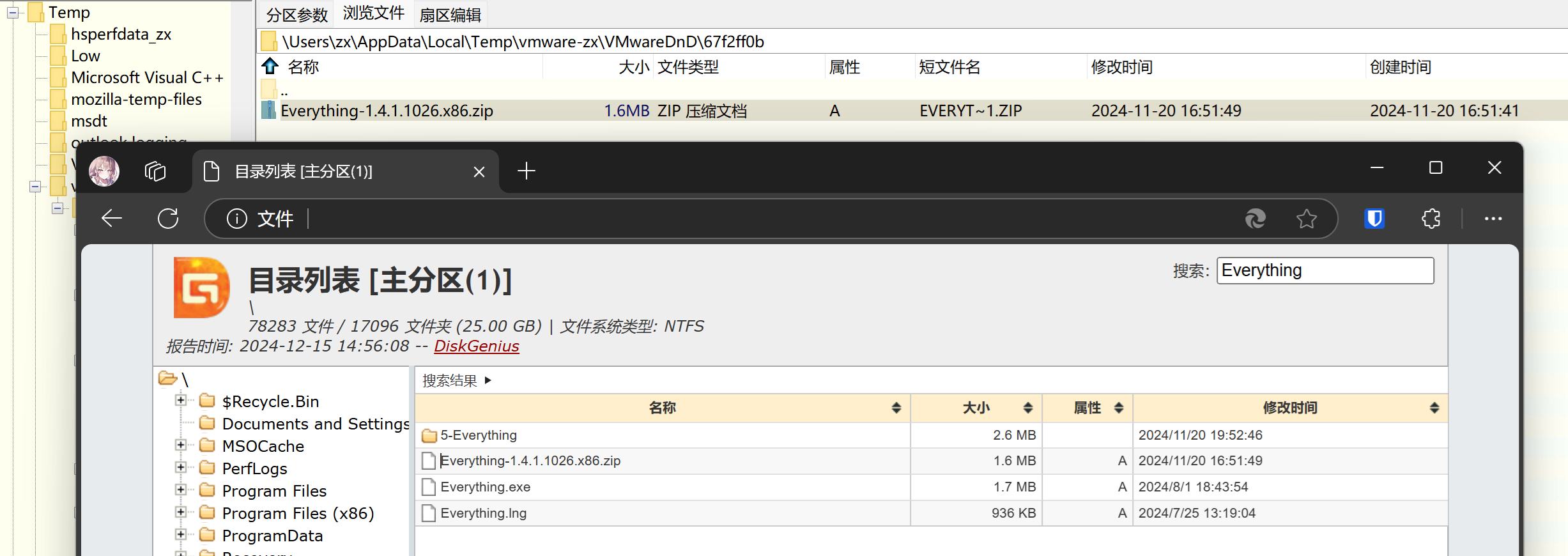Collapse the Temp folder tree node

pyautogui.click(x=13, y=12)
